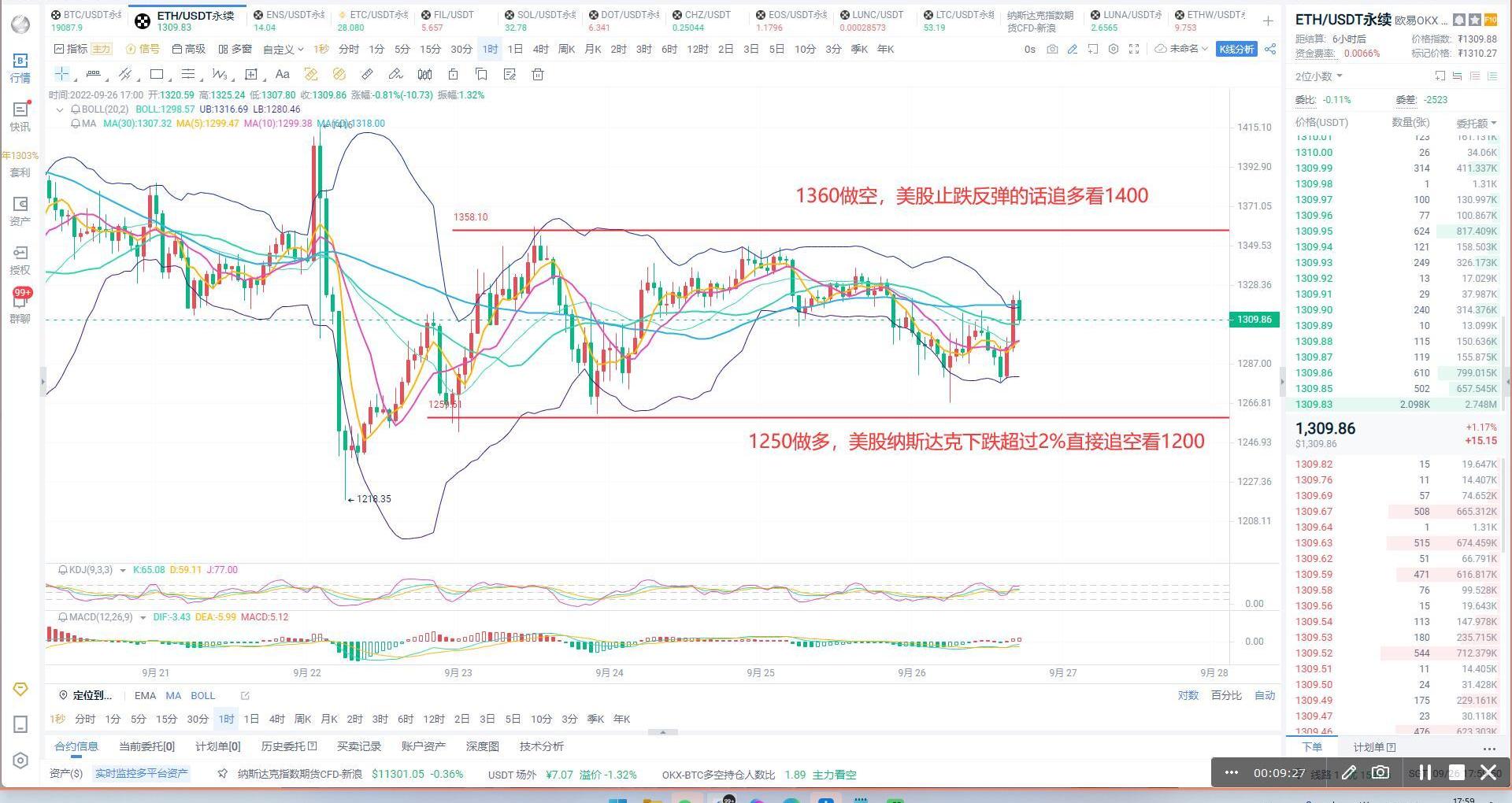Viewport: 1512px width, 803px height.
Task: Open the 授权 authorization sidebar icon
Action: (20, 260)
